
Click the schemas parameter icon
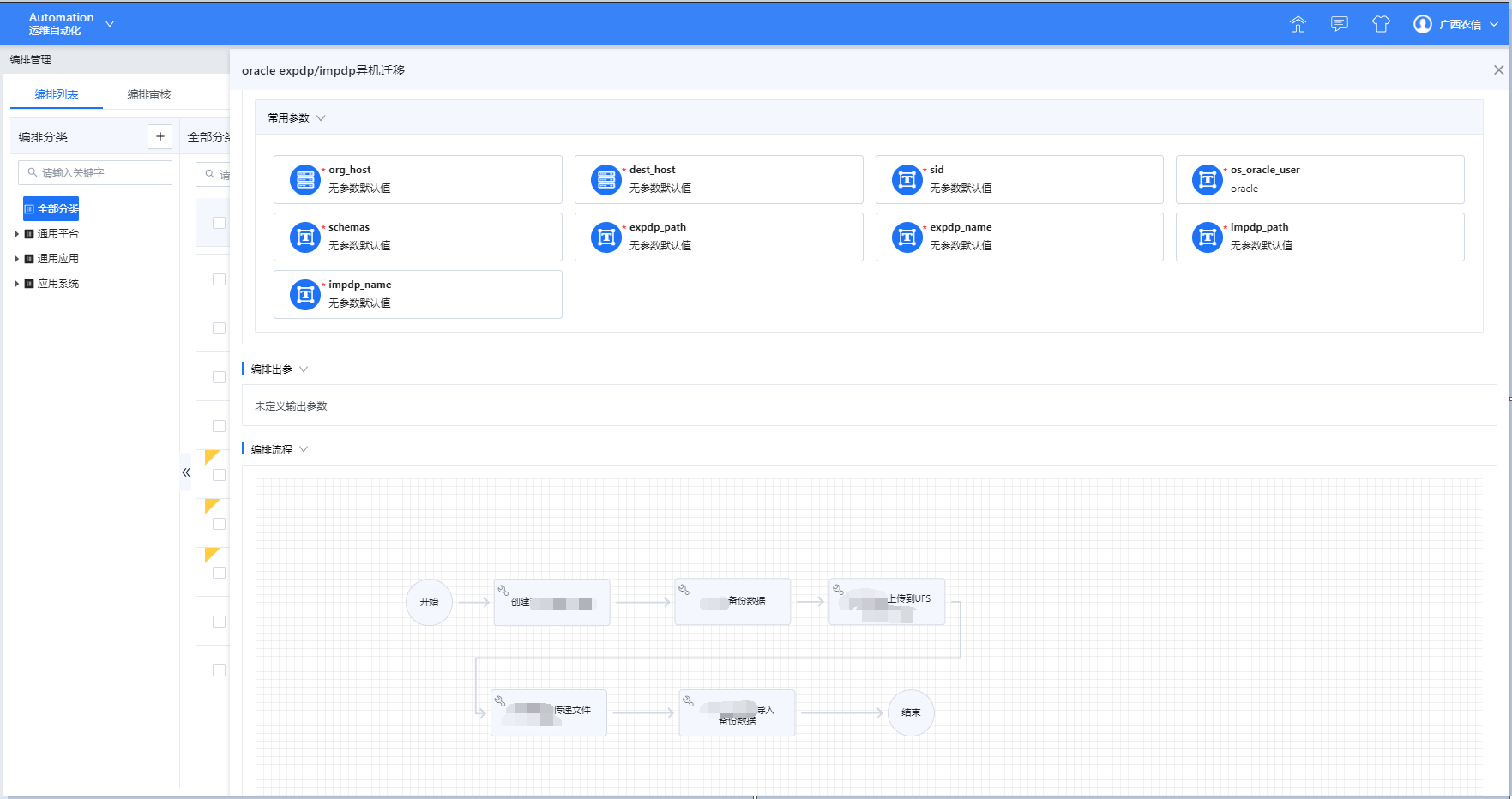pos(305,237)
